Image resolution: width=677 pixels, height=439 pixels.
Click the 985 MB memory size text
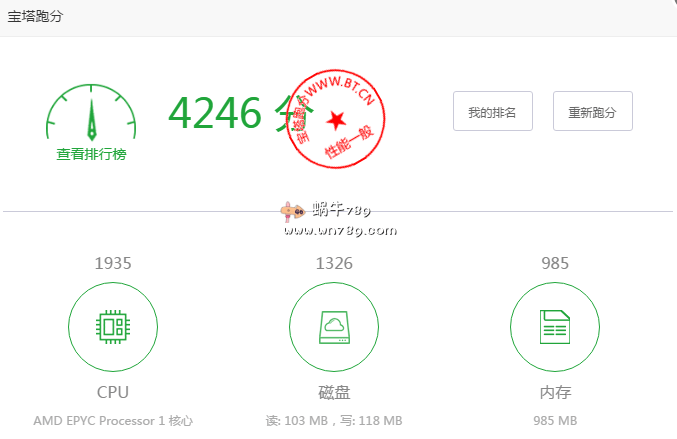pyautogui.click(x=555, y=421)
